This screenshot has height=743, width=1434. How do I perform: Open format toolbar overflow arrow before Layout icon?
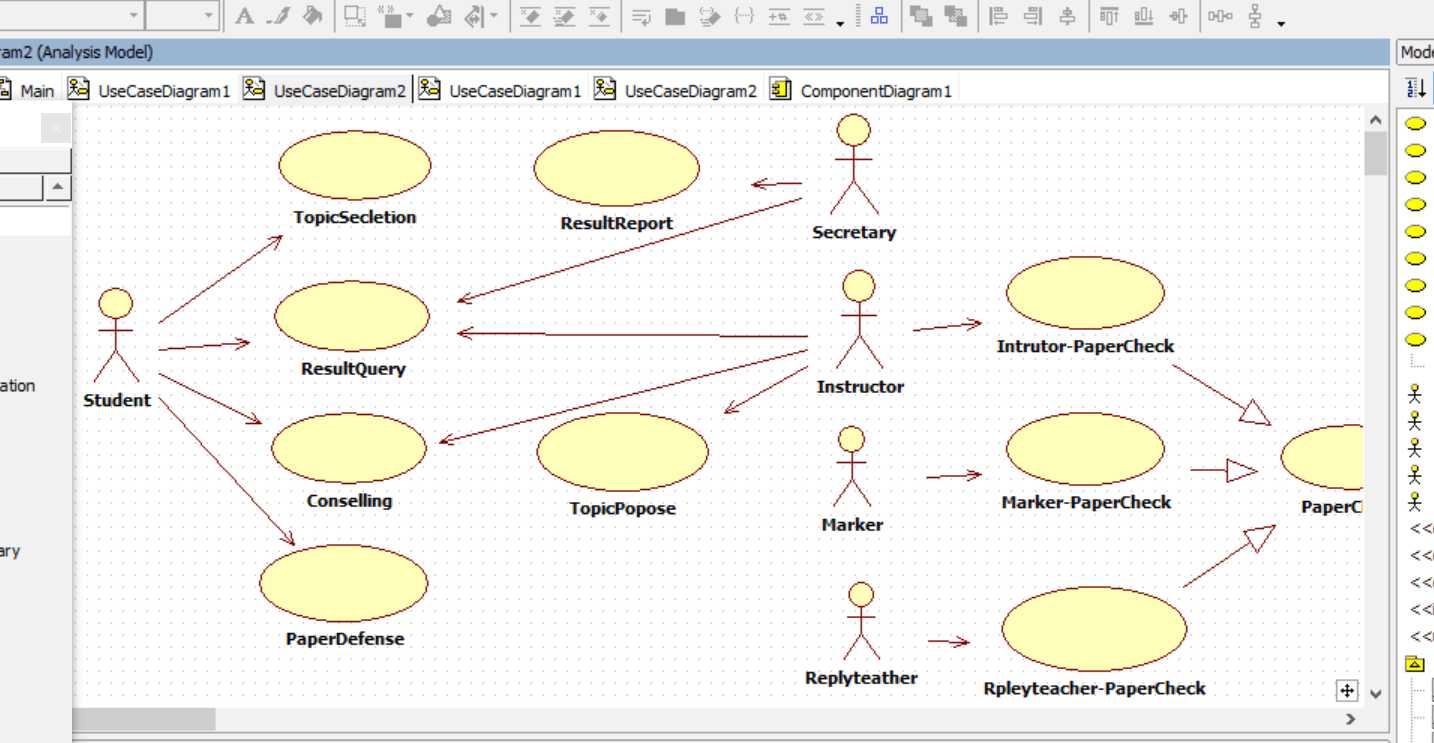click(x=840, y=22)
